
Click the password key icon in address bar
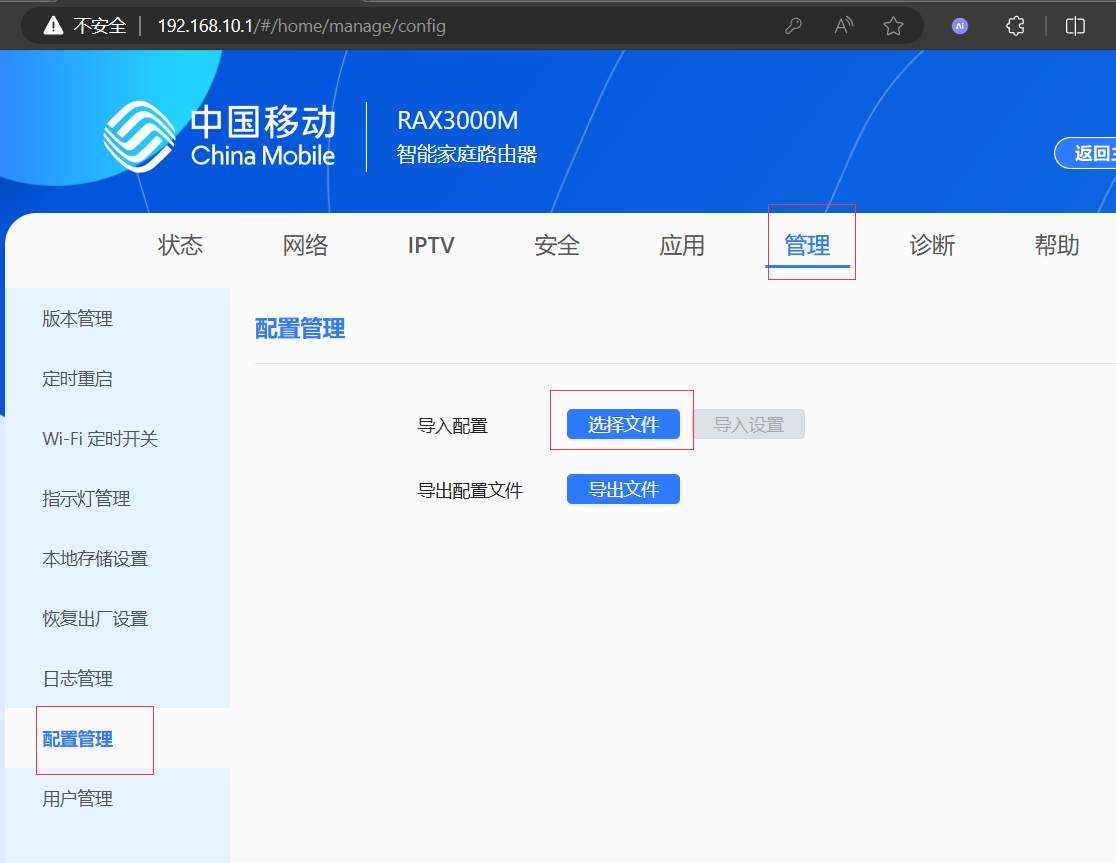[793, 26]
